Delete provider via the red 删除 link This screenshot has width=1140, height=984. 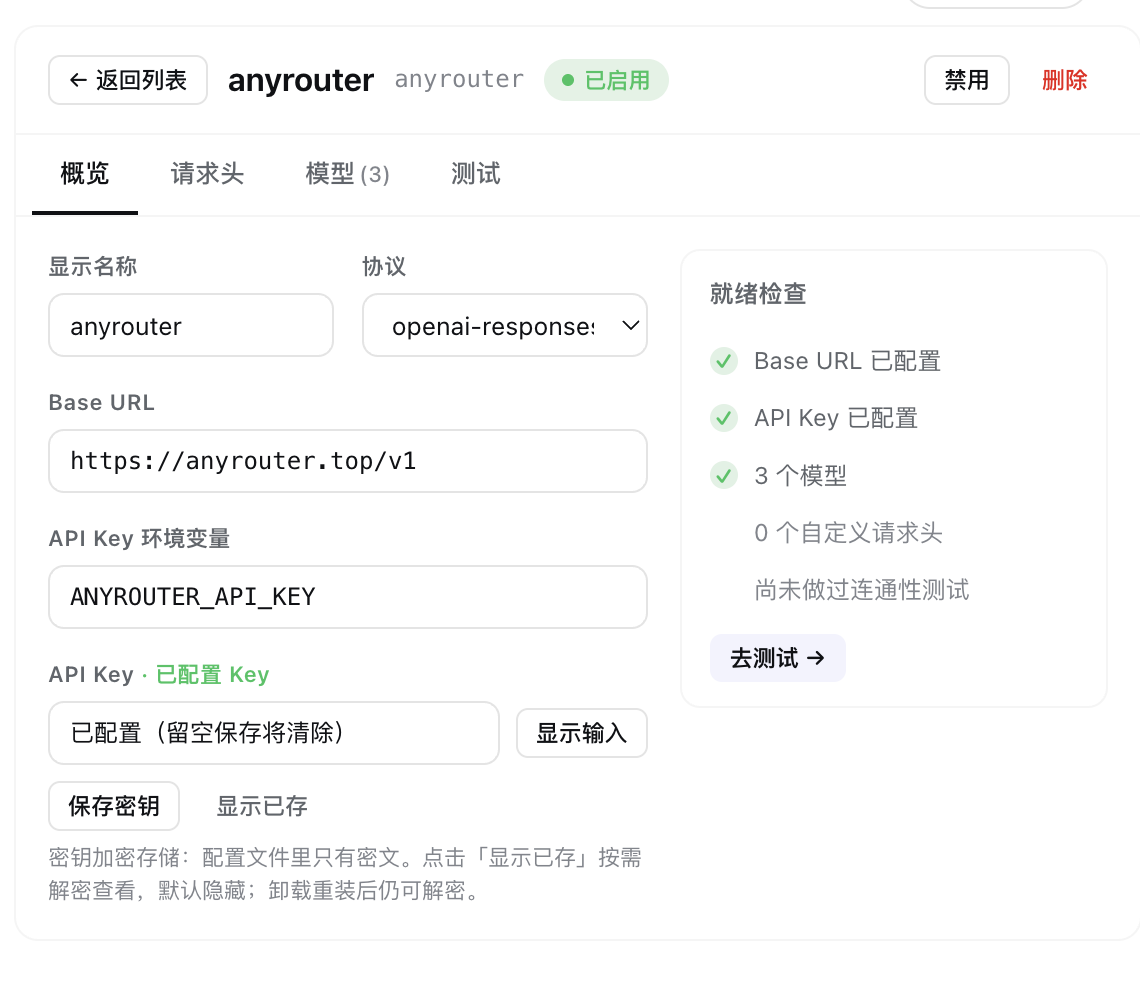(x=1064, y=80)
